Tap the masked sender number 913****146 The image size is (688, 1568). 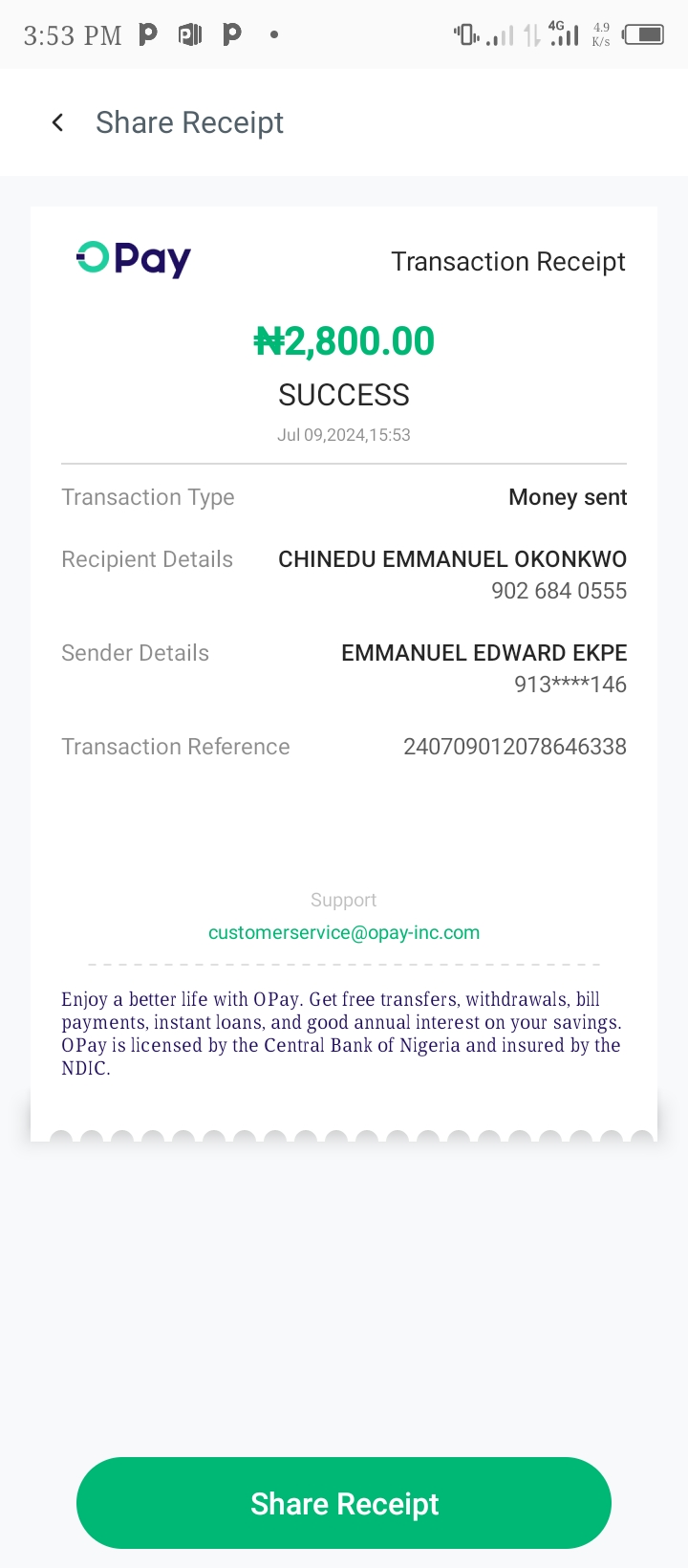tap(570, 685)
